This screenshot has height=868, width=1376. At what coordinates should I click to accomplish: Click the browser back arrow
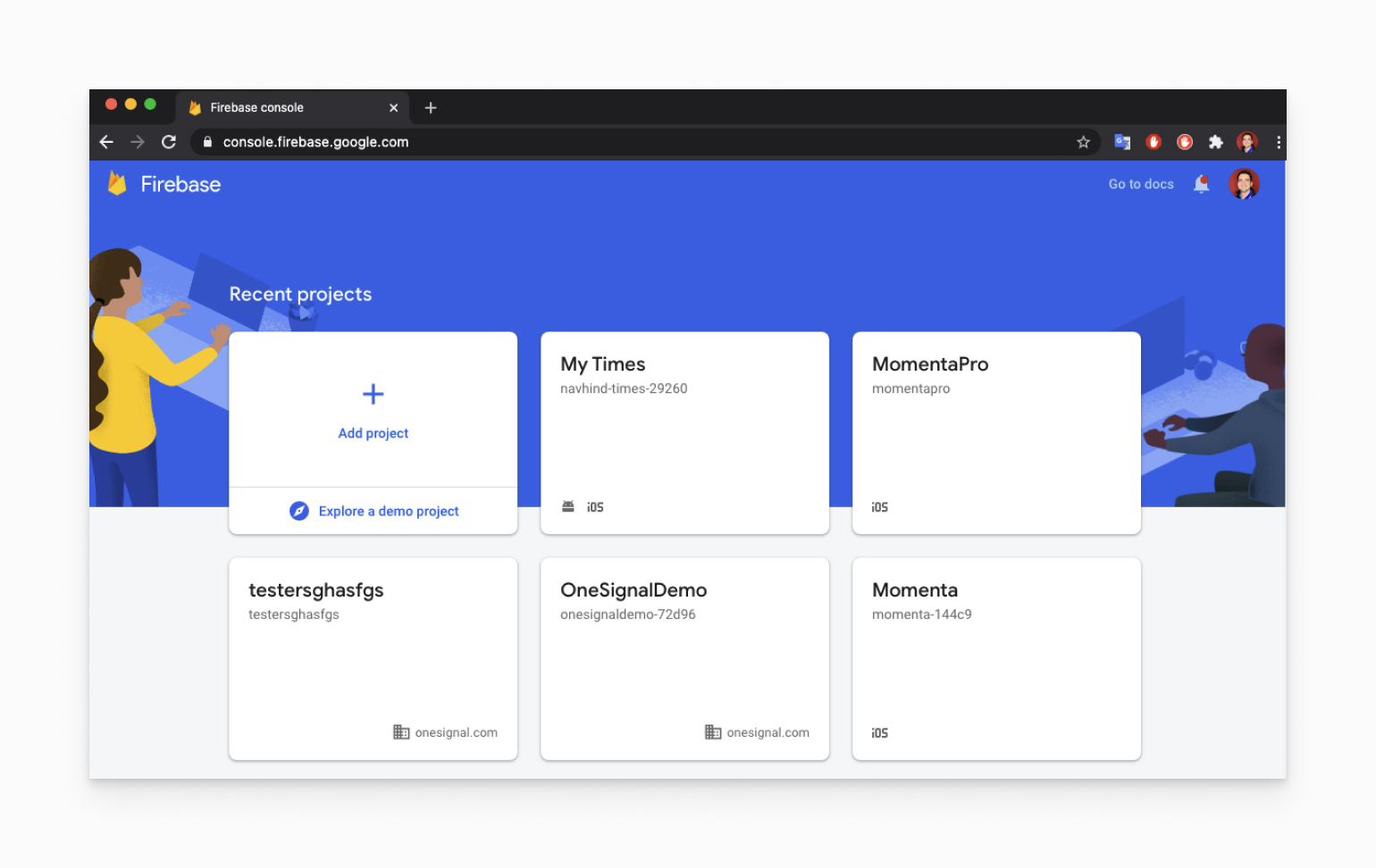point(106,142)
